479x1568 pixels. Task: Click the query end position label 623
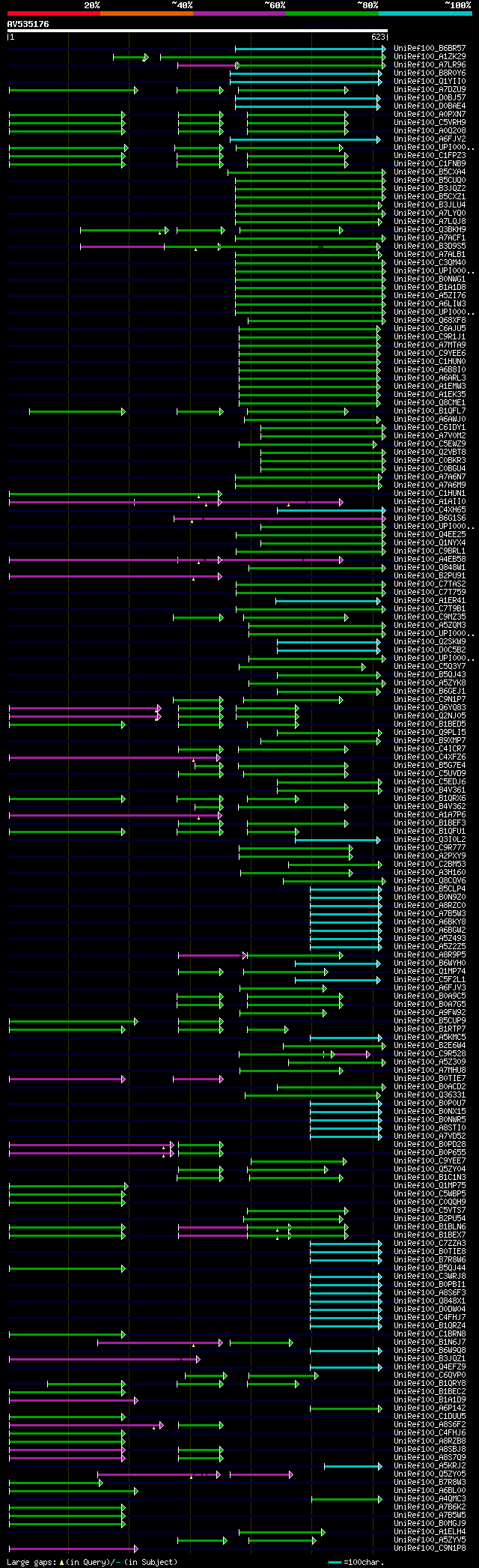tap(379, 37)
